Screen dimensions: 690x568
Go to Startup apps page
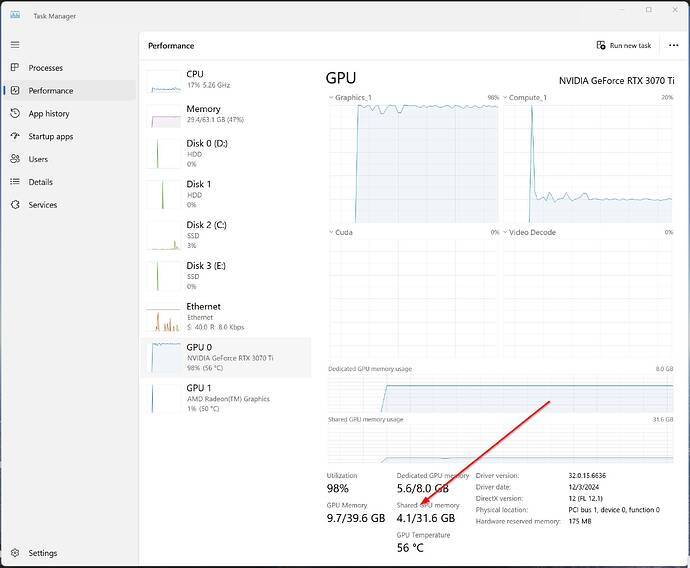[50, 136]
